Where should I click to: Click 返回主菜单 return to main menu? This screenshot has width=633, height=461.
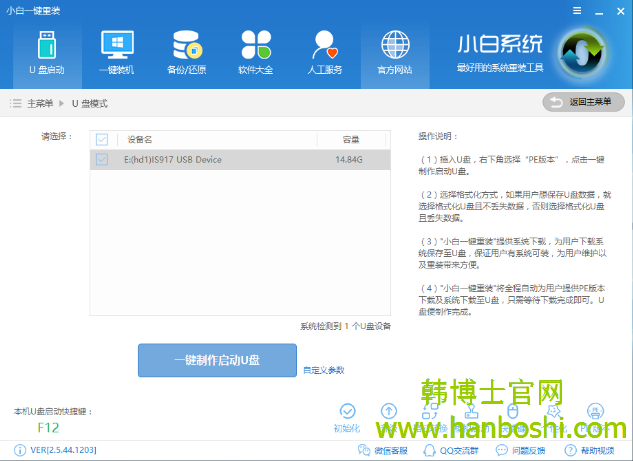point(584,102)
